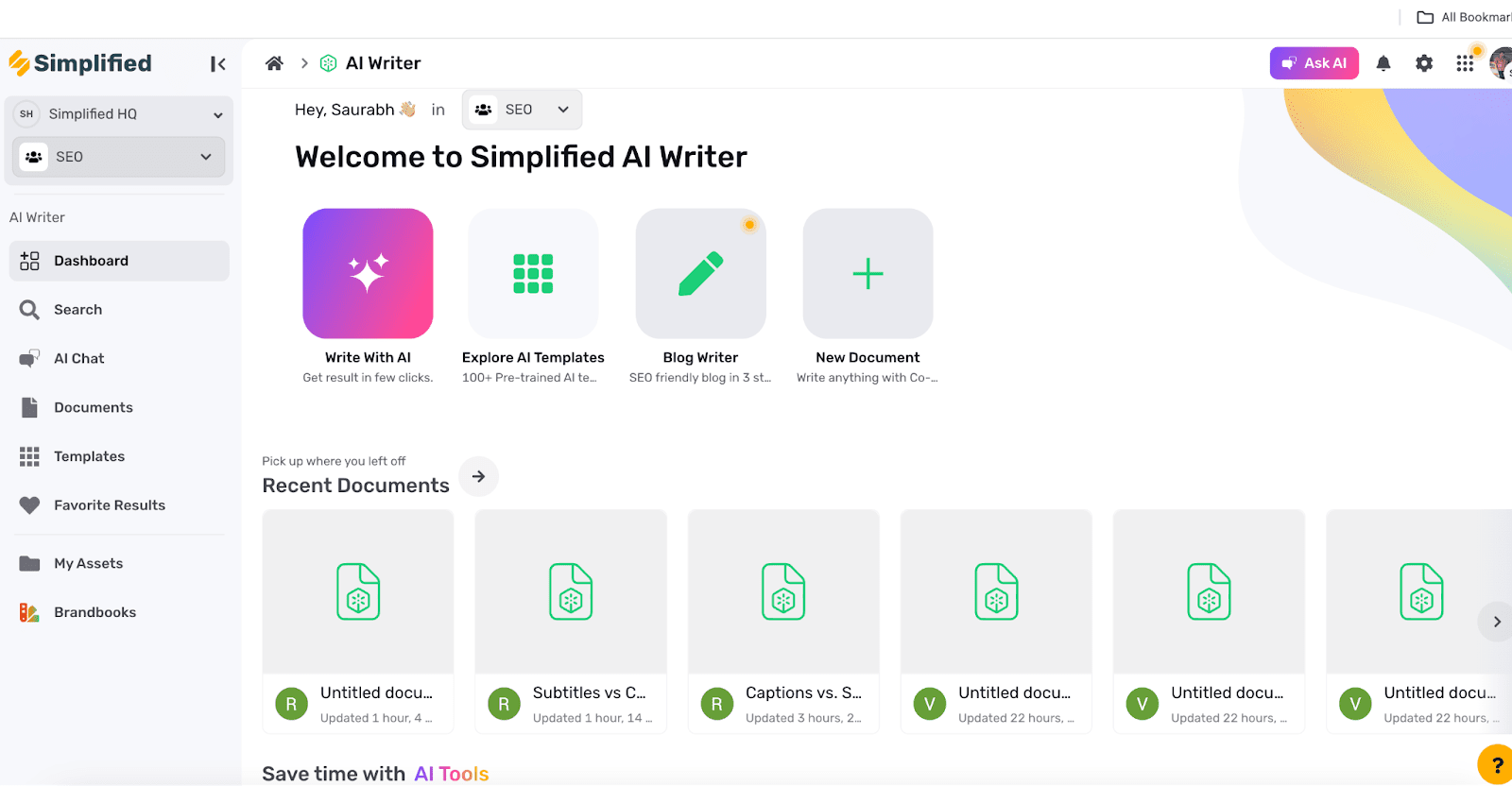Click the Recent Documents heading
Viewport: 1512px width, 786px height.
(x=355, y=486)
